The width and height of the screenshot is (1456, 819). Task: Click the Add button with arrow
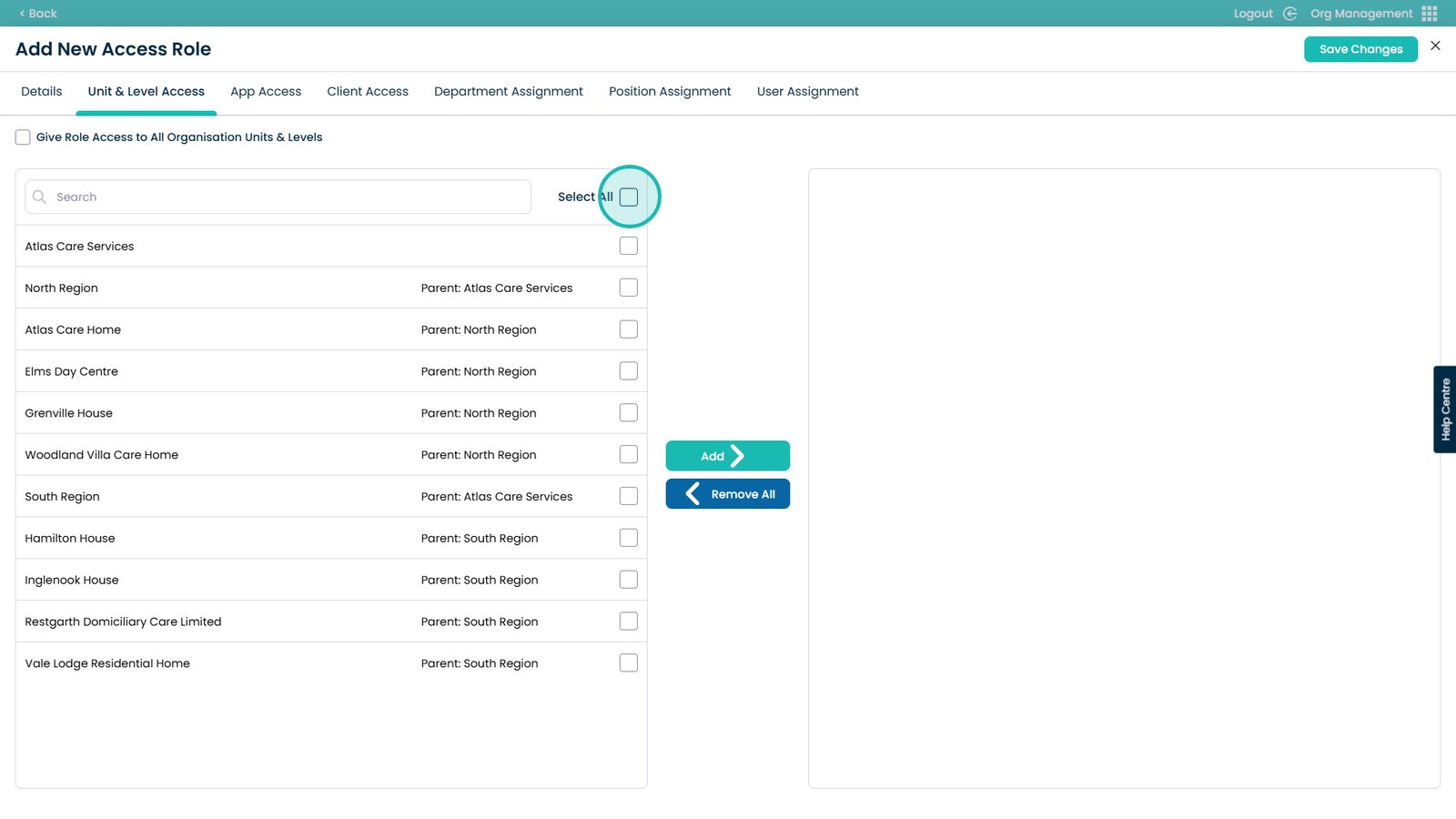click(x=727, y=456)
